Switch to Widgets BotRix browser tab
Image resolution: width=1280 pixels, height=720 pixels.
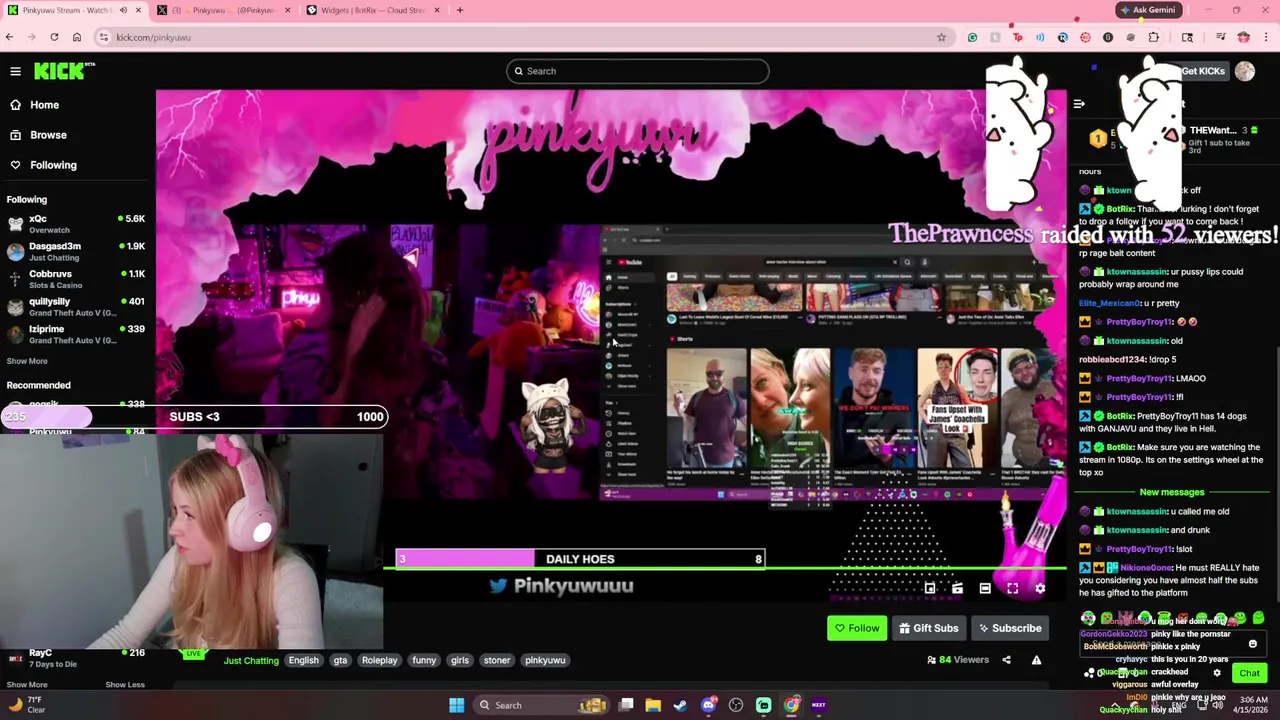click(x=373, y=10)
